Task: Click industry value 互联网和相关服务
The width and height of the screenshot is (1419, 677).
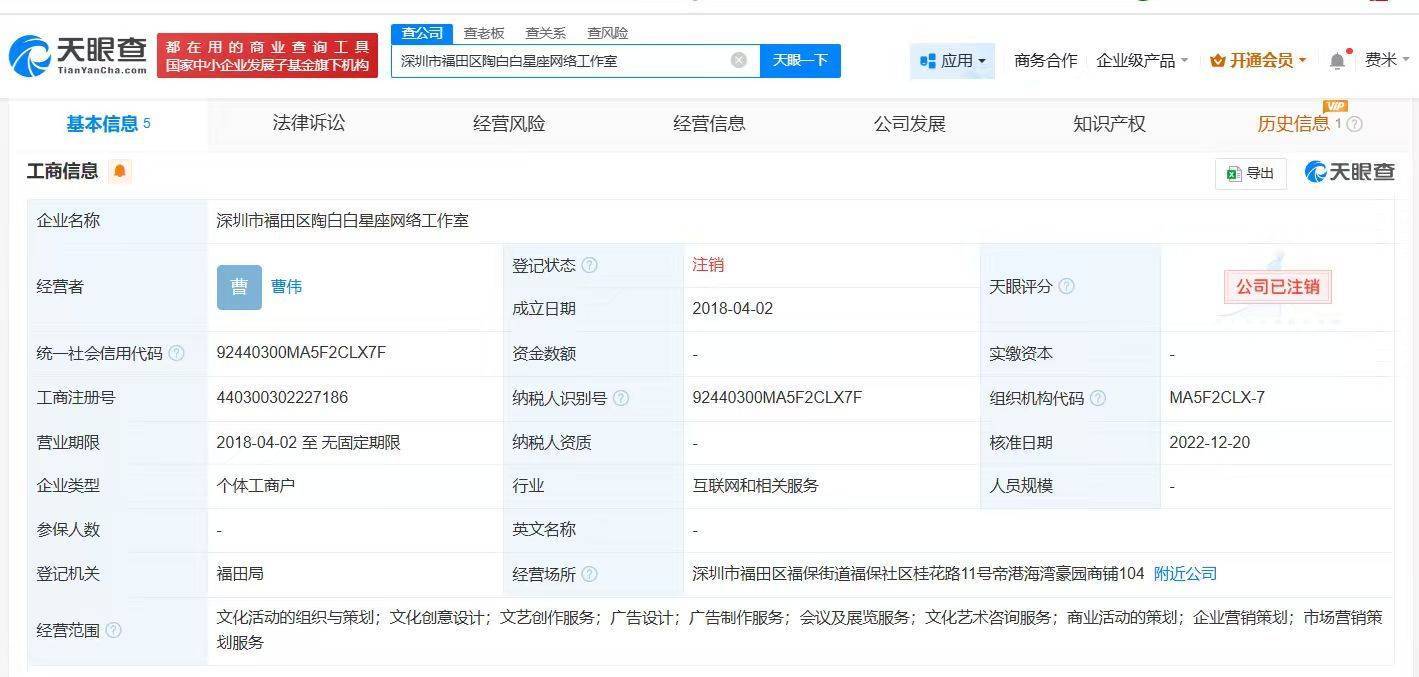Action: 756,486
